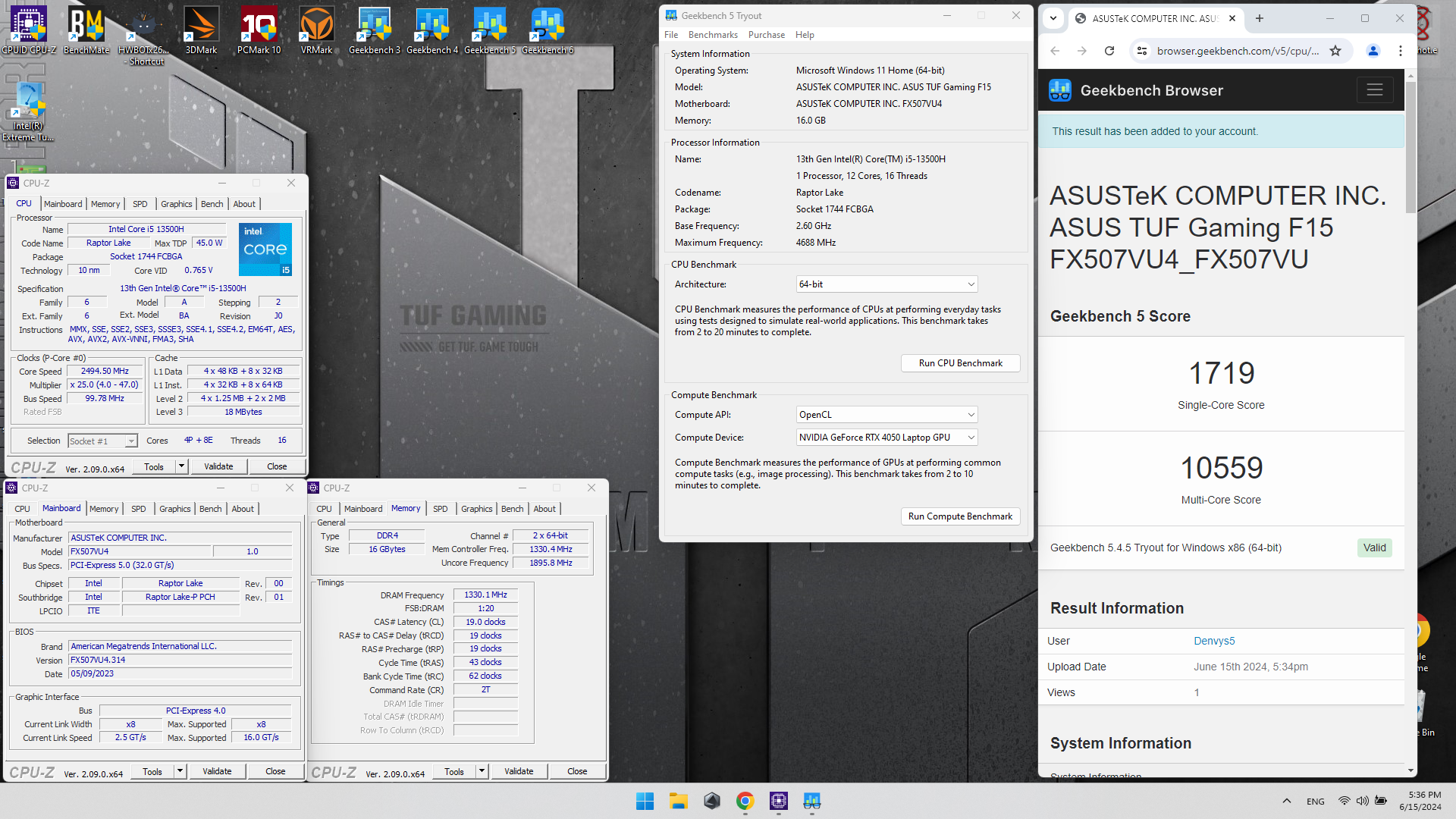Image resolution: width=1456 pixels, height=819 pixels.
Task: Open Tools dropdown arrow in CPU tab window
Action: (x=181, y=466)
